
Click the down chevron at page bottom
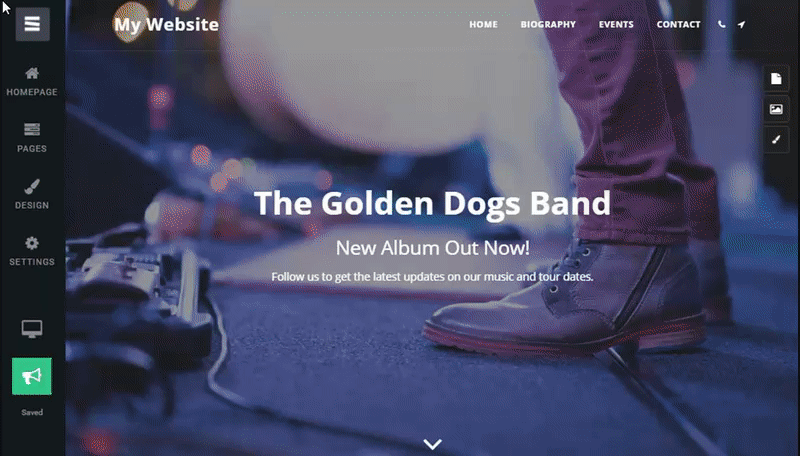coord(433,444)
